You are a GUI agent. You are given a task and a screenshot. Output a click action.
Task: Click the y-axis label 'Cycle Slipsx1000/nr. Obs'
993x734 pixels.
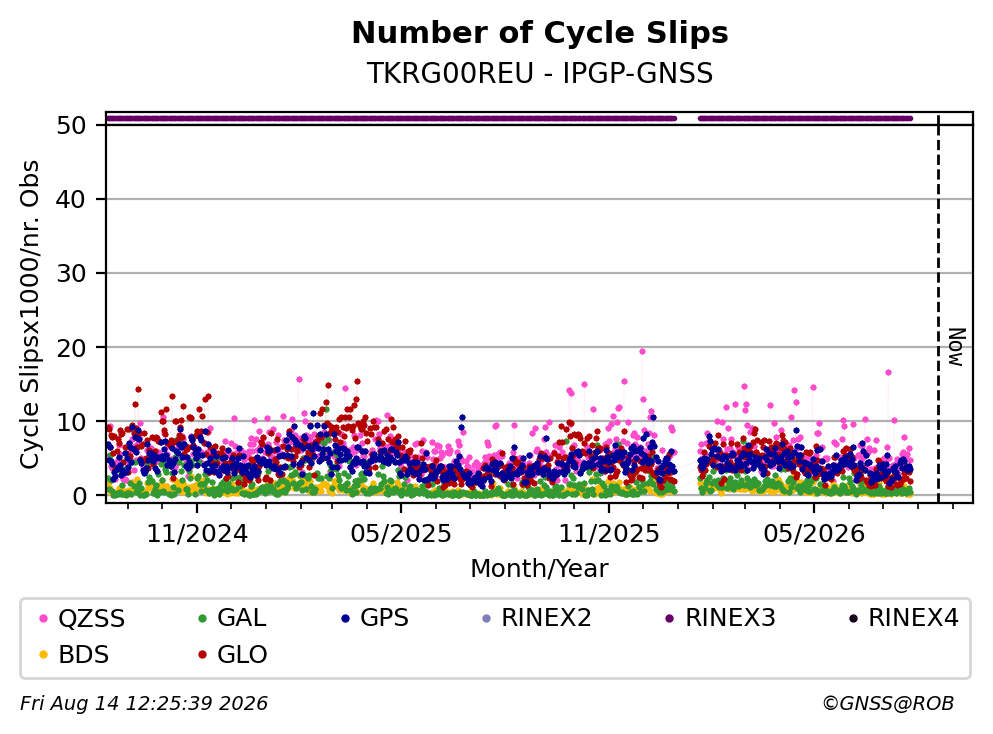click(29, 315)
